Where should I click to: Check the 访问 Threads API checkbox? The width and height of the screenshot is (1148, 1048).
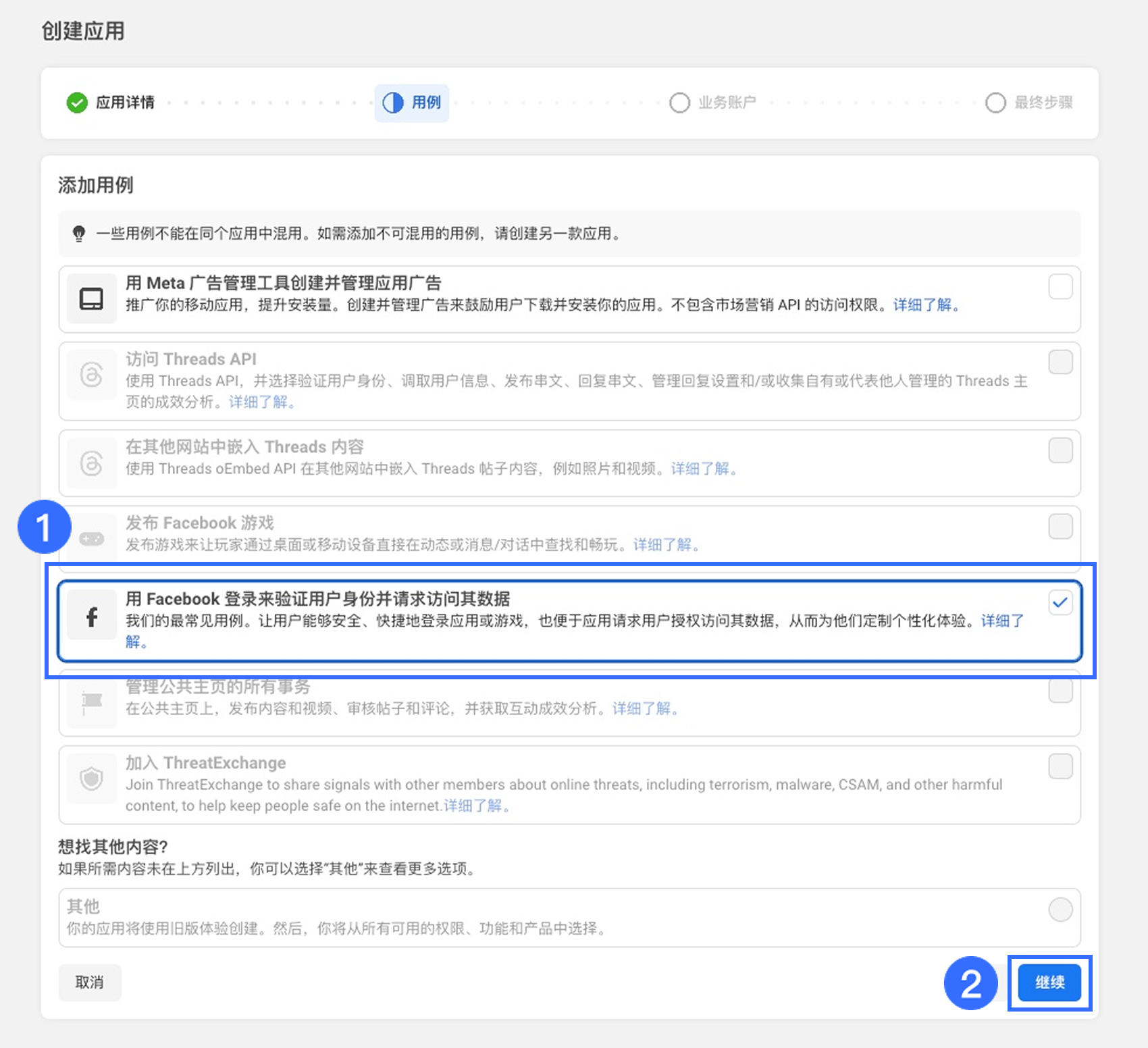[1060, 362]
